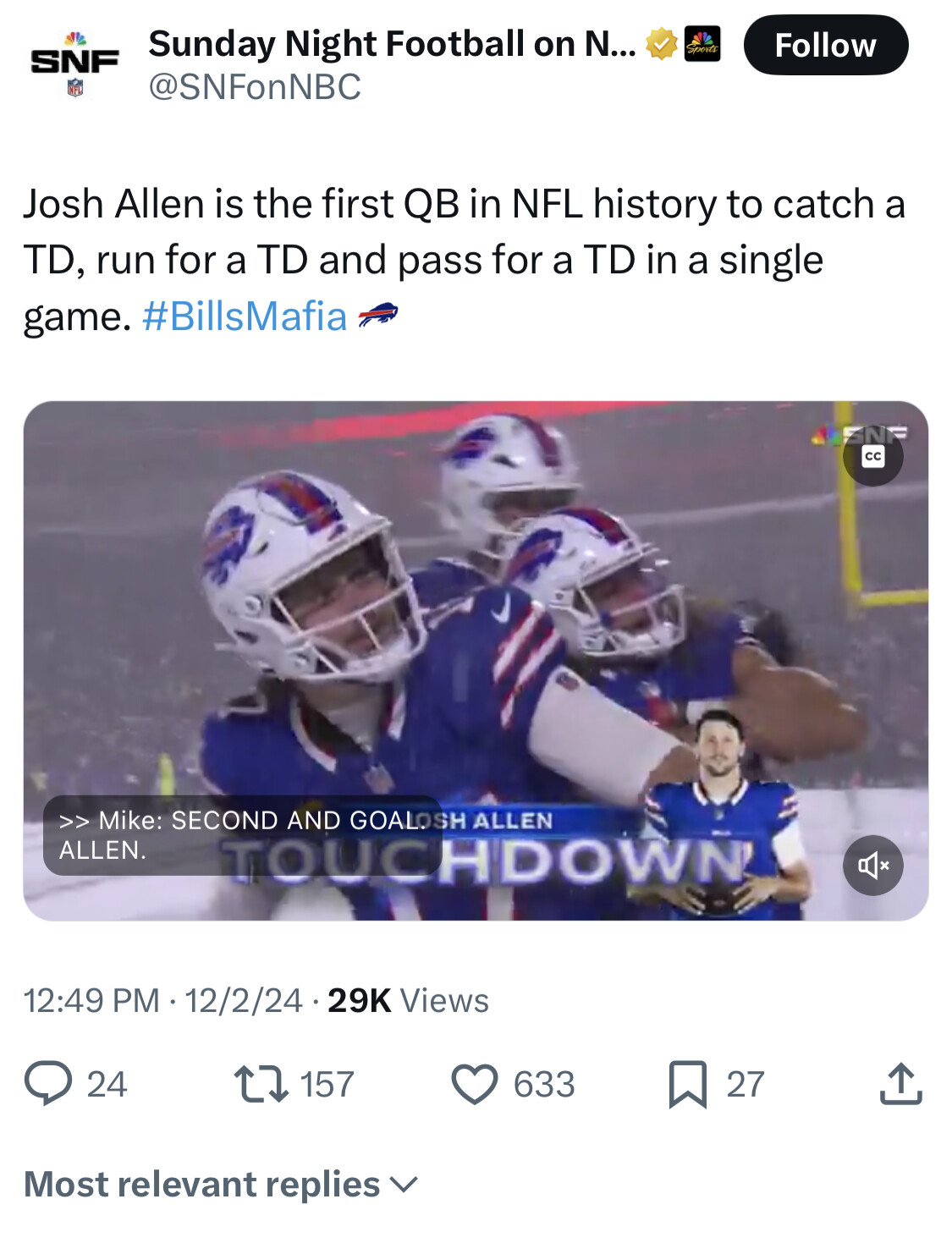
Task: Open the @SNFonNBC handle
Action: (x=255, y=86)
